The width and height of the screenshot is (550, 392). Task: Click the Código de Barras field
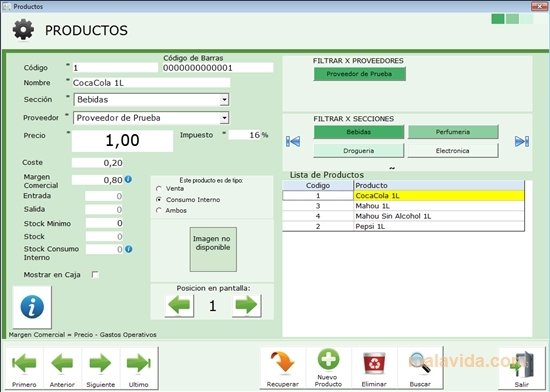[x=217, y=68]
